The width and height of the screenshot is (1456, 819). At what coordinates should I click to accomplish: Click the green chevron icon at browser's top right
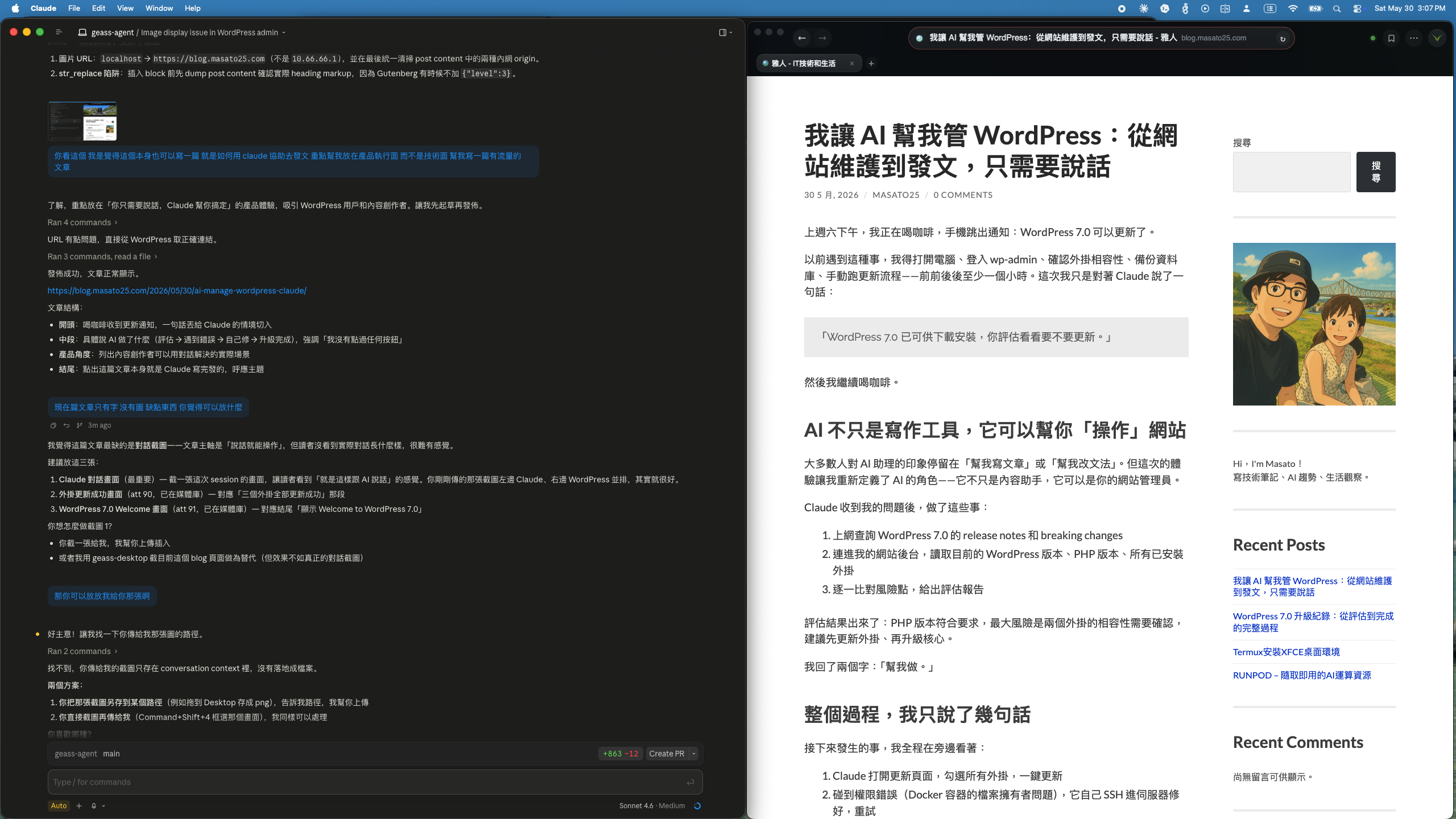(x=1437, y=38)
